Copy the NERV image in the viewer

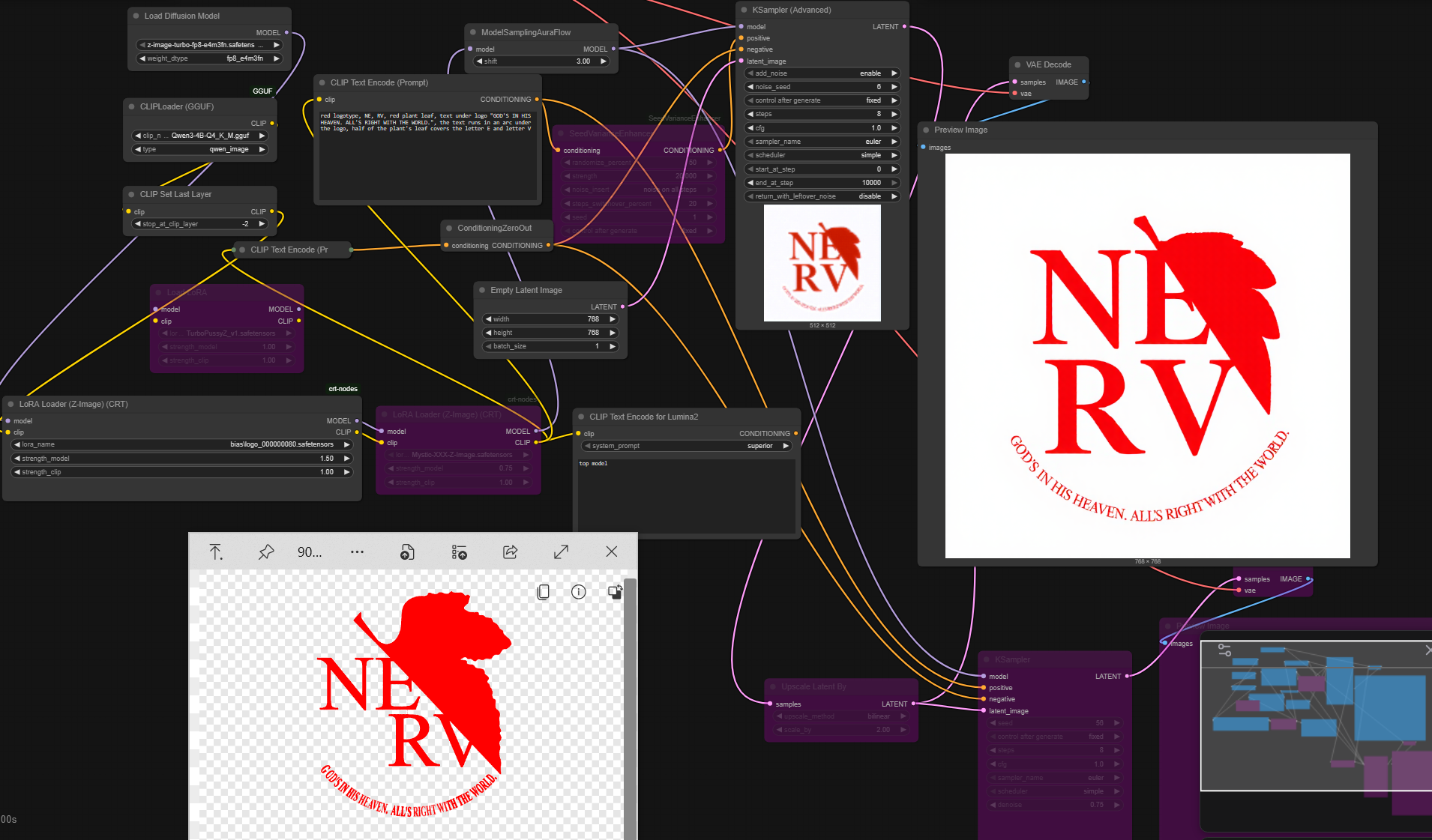[x=544, y=592]
